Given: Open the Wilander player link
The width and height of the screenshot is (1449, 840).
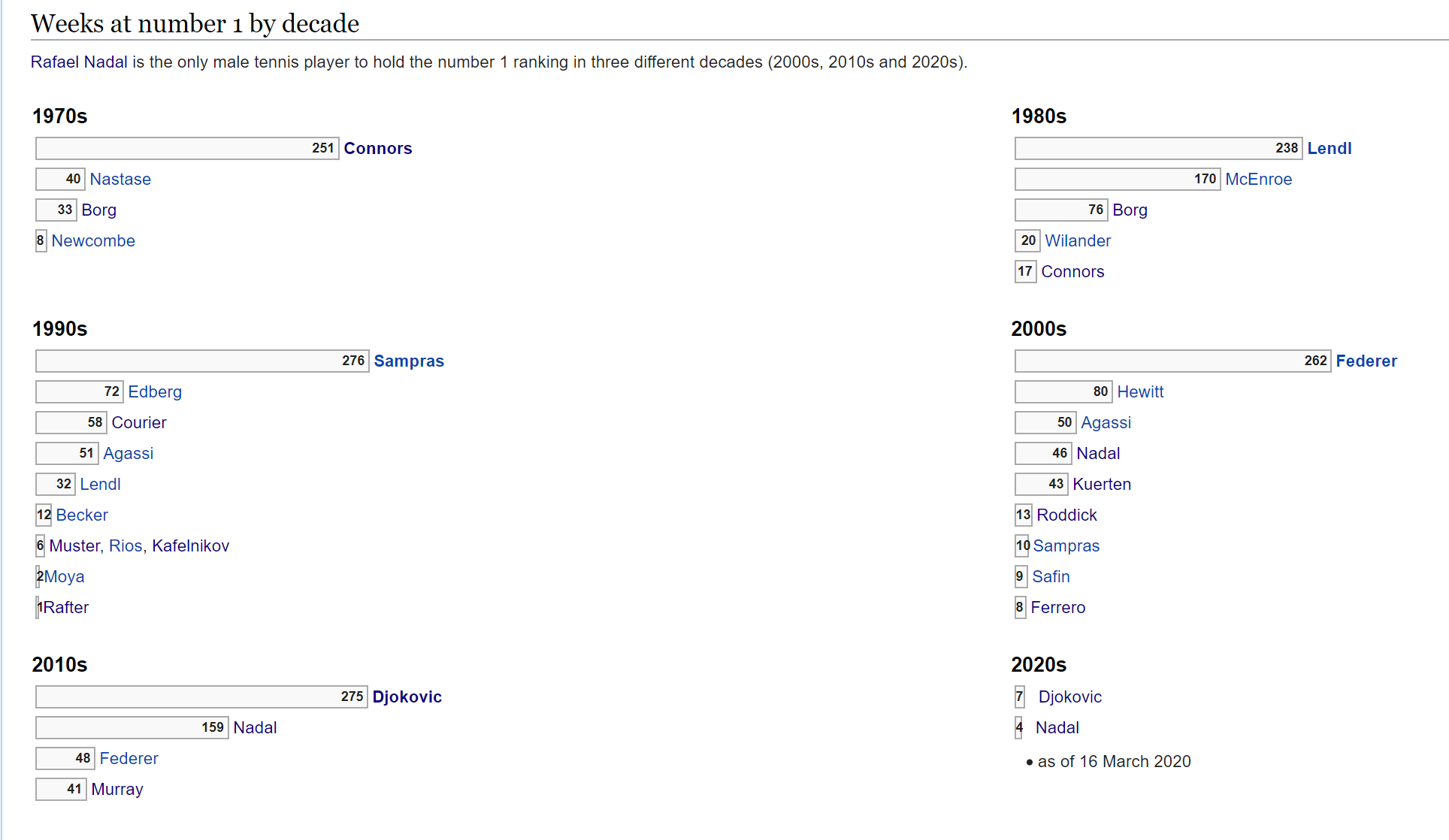Looking at the screenshot, I should click(1077, 241).
